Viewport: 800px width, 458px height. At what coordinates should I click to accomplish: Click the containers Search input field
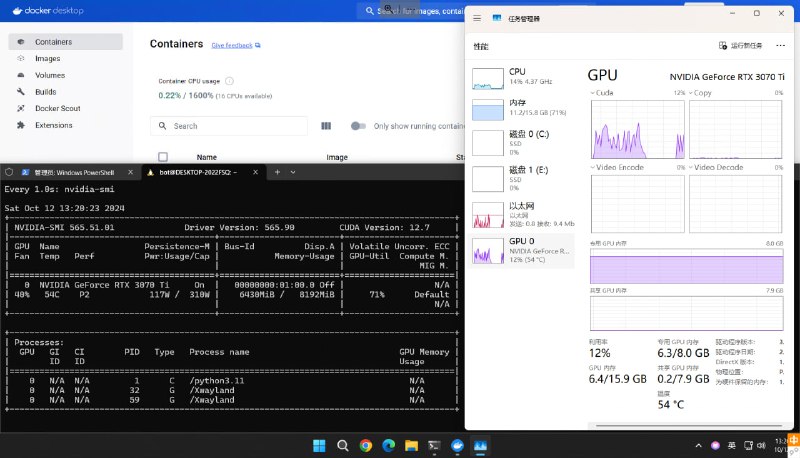pos(236,126)
